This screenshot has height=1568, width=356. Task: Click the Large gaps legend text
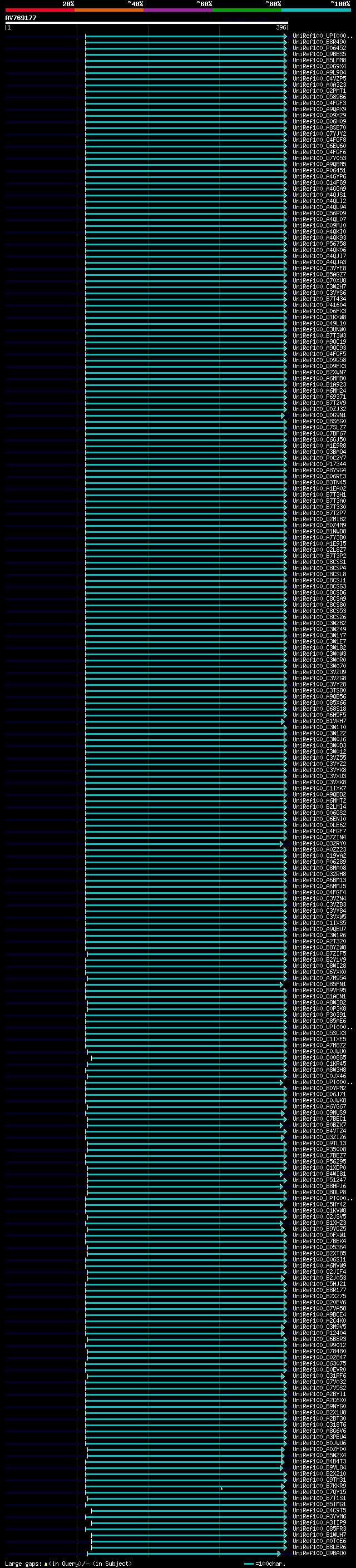(23, 1563)
